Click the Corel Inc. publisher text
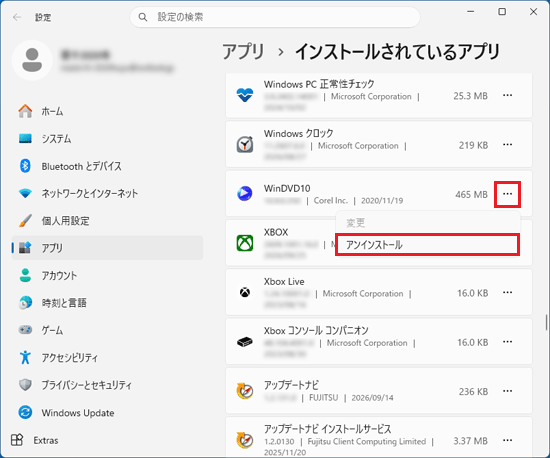Viewport: 550px width, 458px height. [x=331, y=201]
